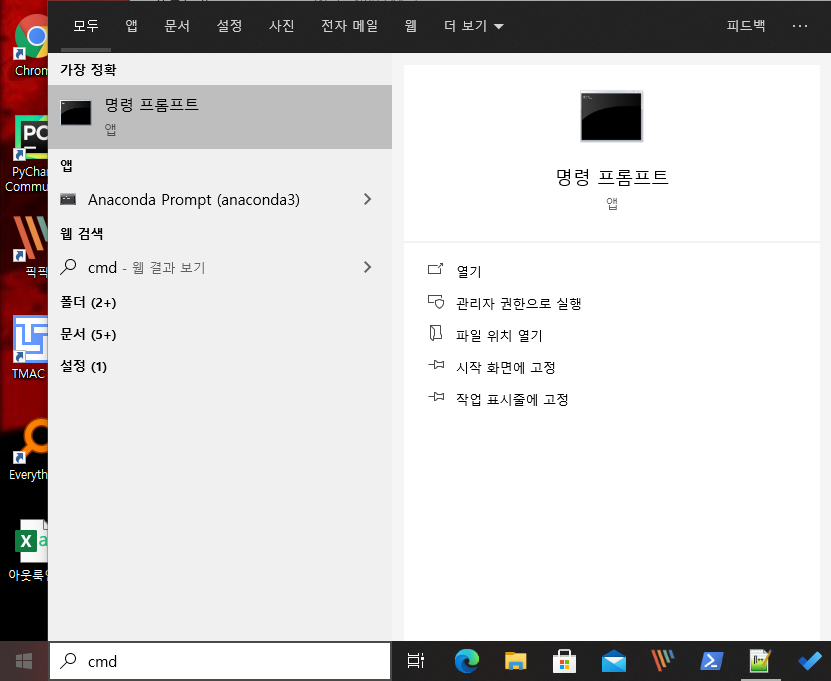The height and width of the screenshot is (681, 831).
Task: Open Microsoft Store from the taskbar
Action: (x=564, y=661)
